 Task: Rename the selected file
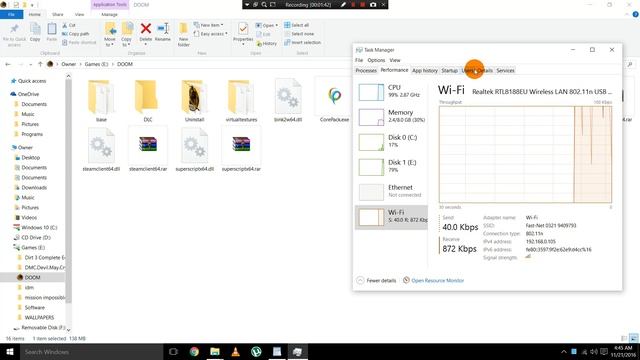pyautogui.click(x=163, y=32)
